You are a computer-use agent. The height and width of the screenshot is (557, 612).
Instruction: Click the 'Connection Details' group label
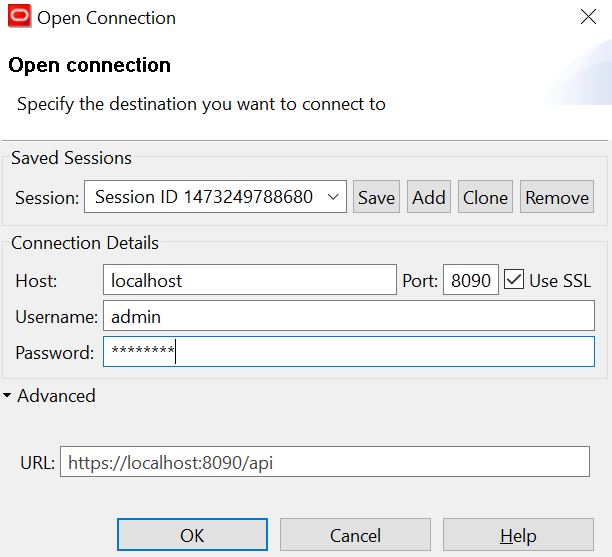85,243
